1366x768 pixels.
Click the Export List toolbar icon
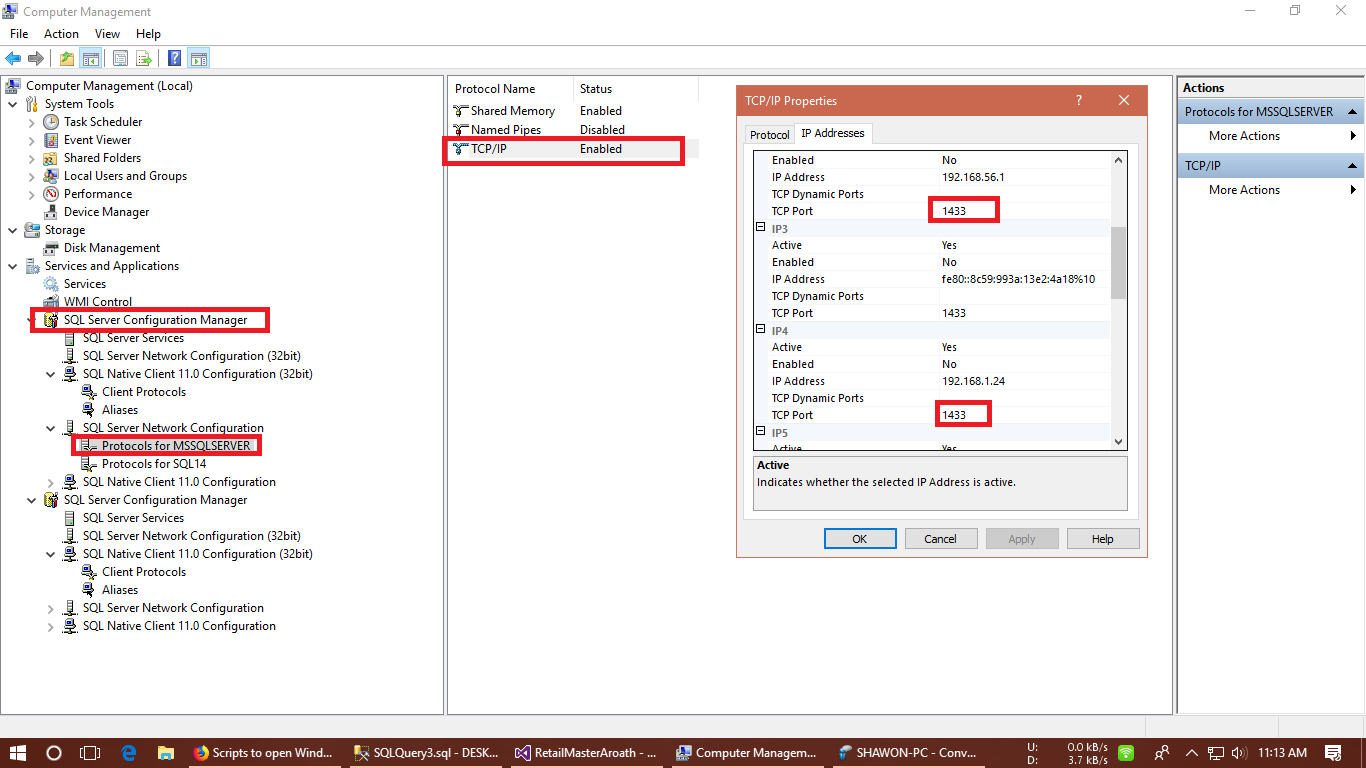(x=144, y=58)
